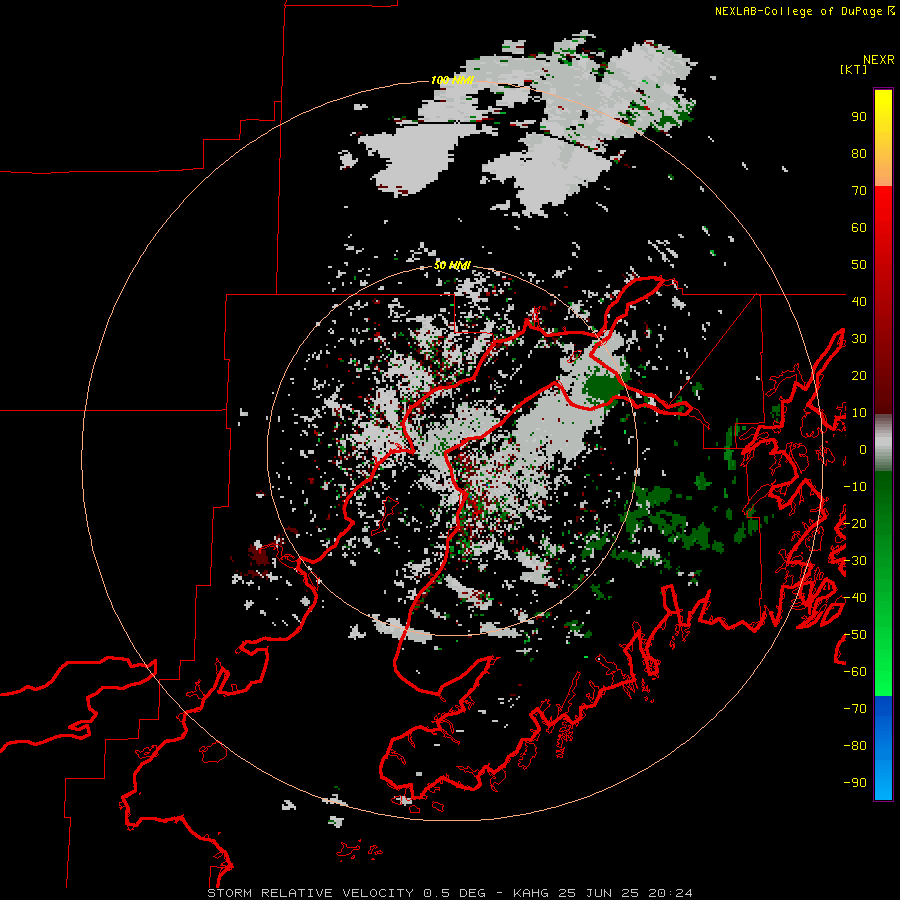The height and width of the screenshot is (900, 900).
Task: Click the 100 NMI range ring label
Action: tap(452, 80)
